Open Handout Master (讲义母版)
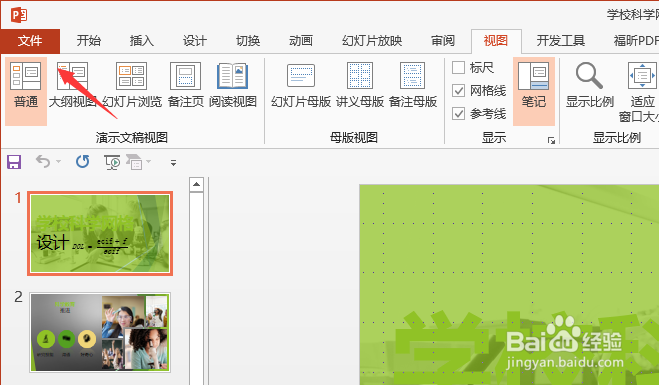659x385 pixels. (360, 85)
